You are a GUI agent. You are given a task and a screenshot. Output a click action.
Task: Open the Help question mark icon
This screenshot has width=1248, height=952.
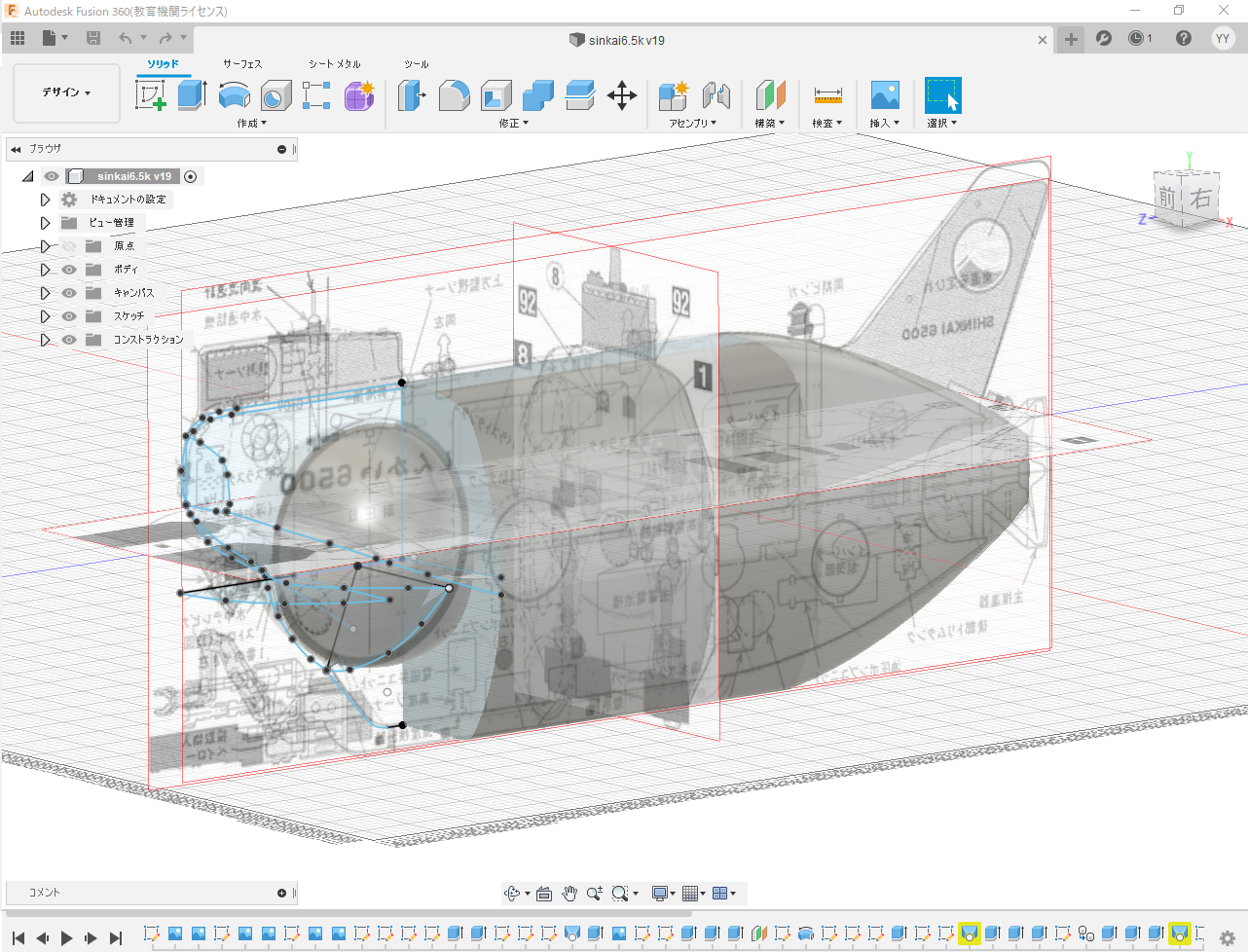tap(1184, 38)
